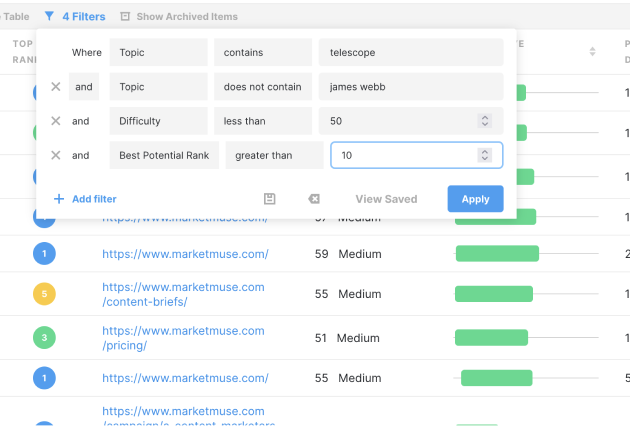
Task: Open the marketmuse.com link with difficulty 59
Action: [x=185, y=254]
